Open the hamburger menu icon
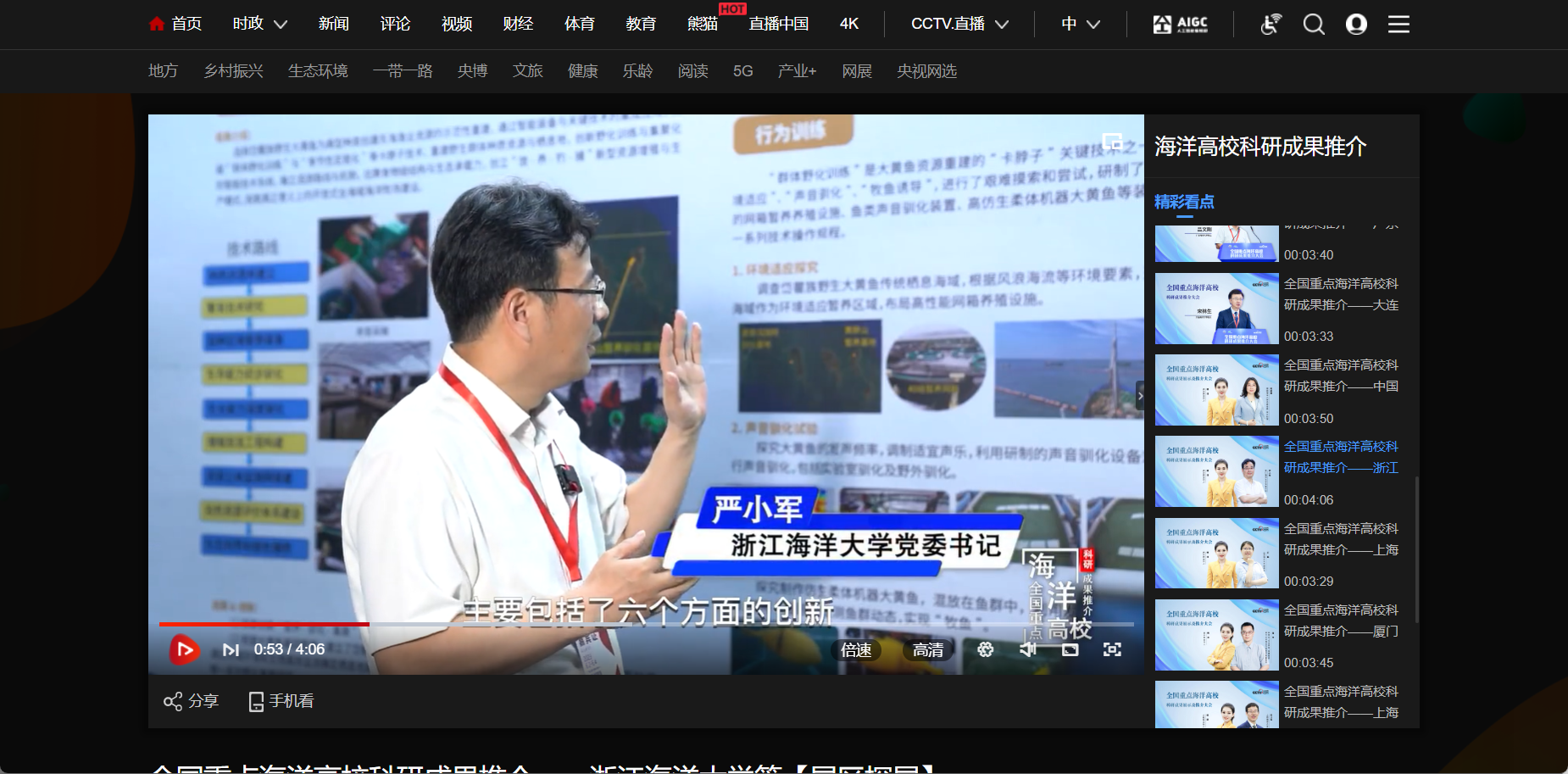This screenshot has height=774, width=1568. tap(1398, 25)
